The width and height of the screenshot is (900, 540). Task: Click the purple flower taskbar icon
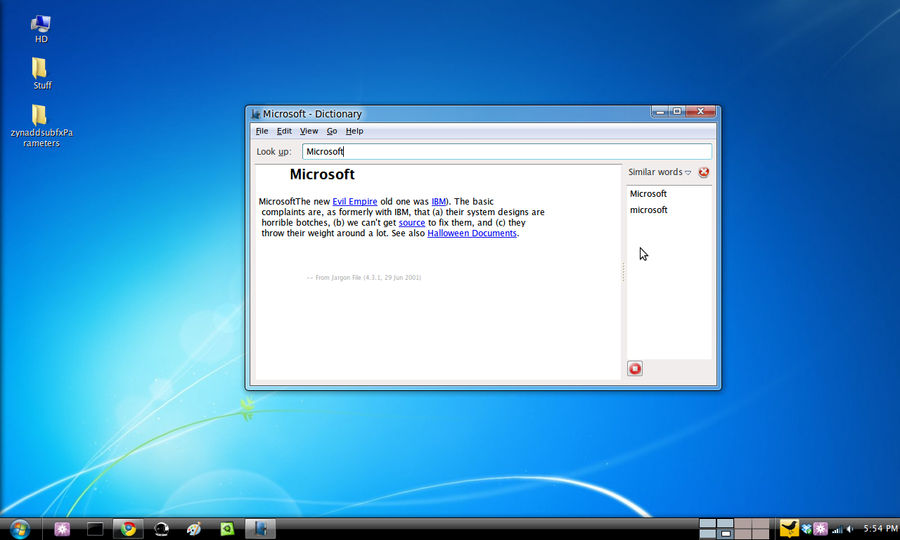click(62, 529)
